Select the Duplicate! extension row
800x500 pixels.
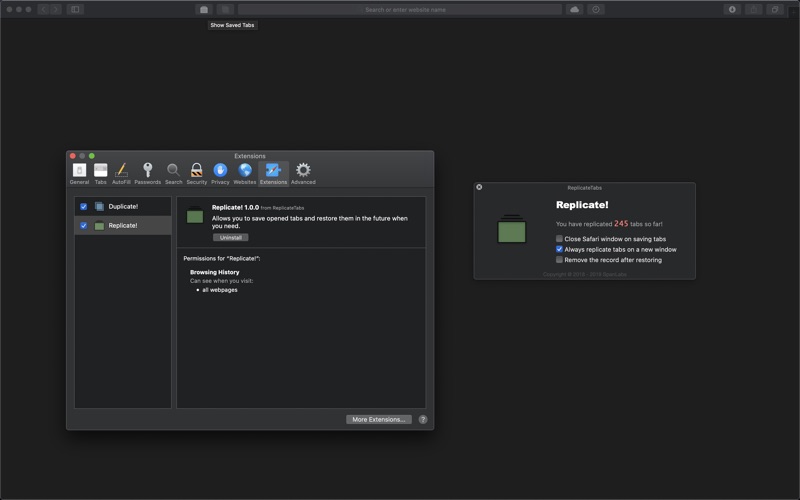(x=123, y=207)
